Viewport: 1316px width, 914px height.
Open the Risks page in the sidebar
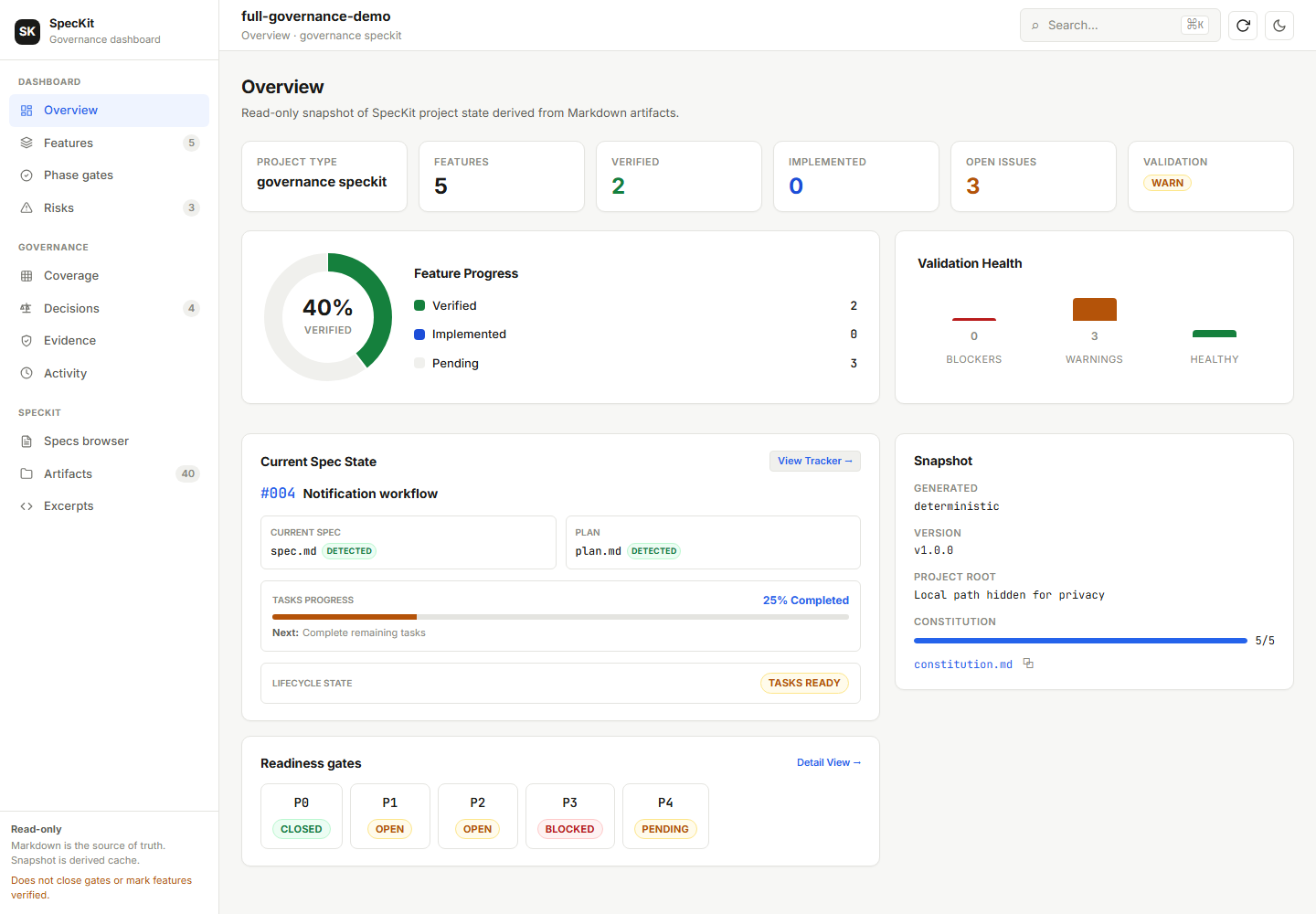tap(109, 207)
